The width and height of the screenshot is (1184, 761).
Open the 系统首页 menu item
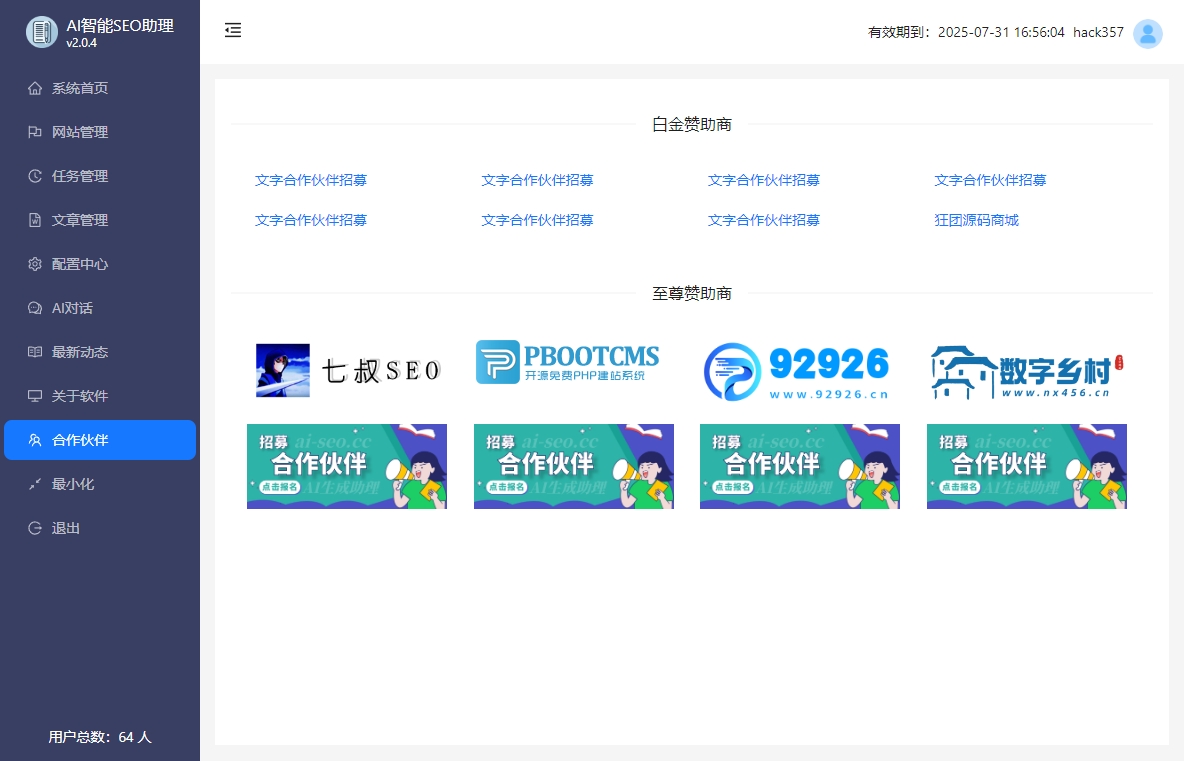100,88
